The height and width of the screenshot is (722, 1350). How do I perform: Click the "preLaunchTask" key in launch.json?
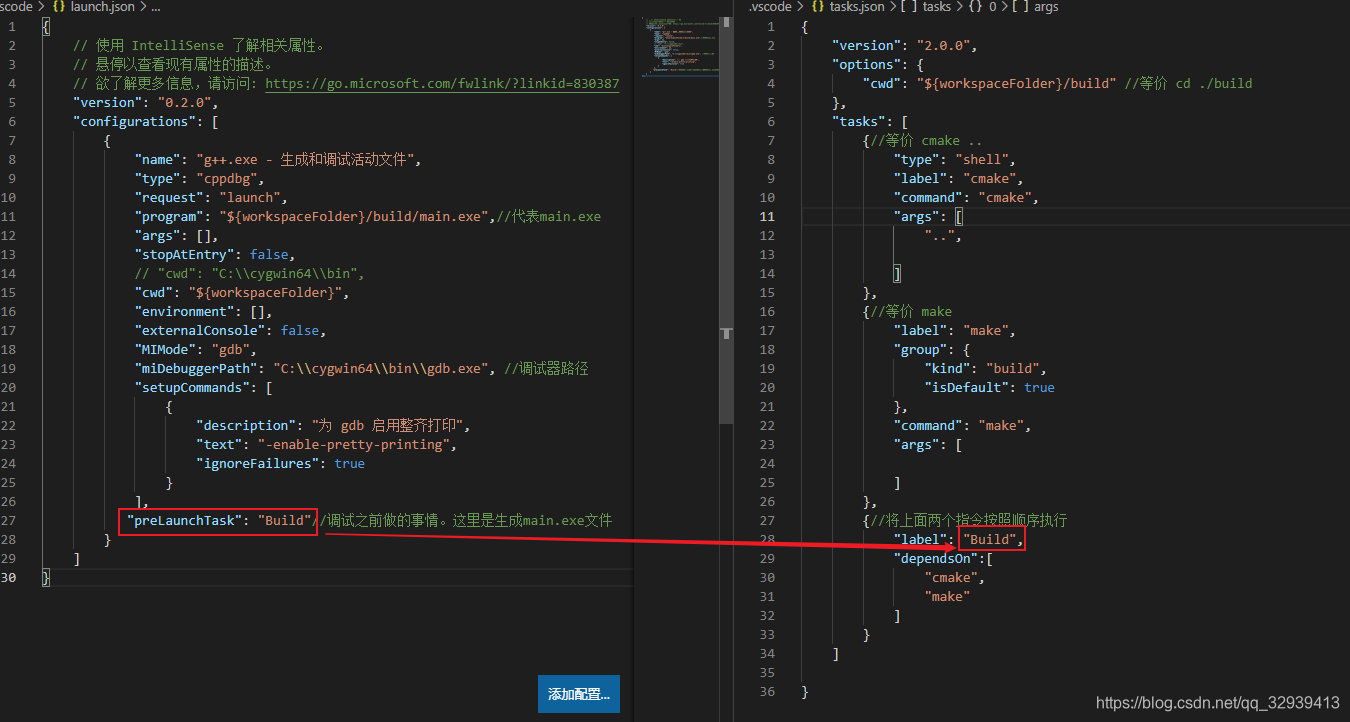(185, 521)
